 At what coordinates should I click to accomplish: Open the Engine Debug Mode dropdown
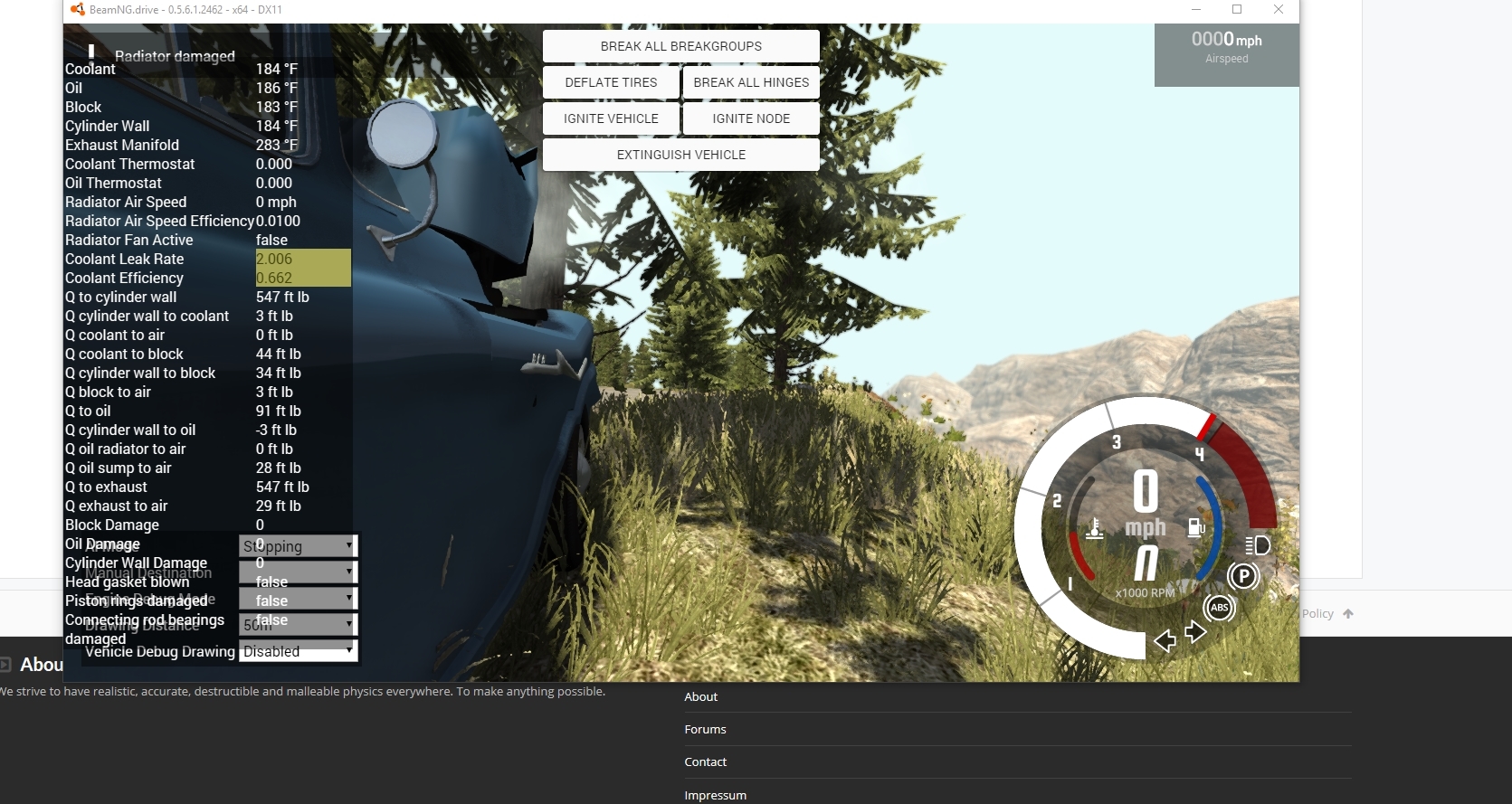pyautogui.click(x=299, y=599)
